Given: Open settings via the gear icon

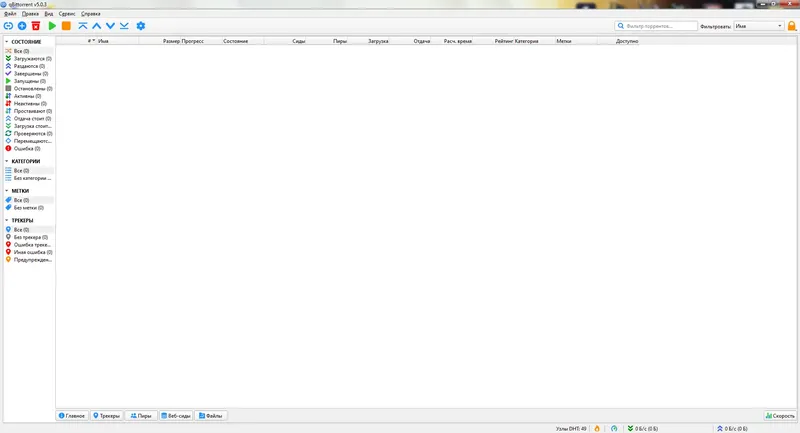Looking at the screenshot, I should click(x=141, y=26).
